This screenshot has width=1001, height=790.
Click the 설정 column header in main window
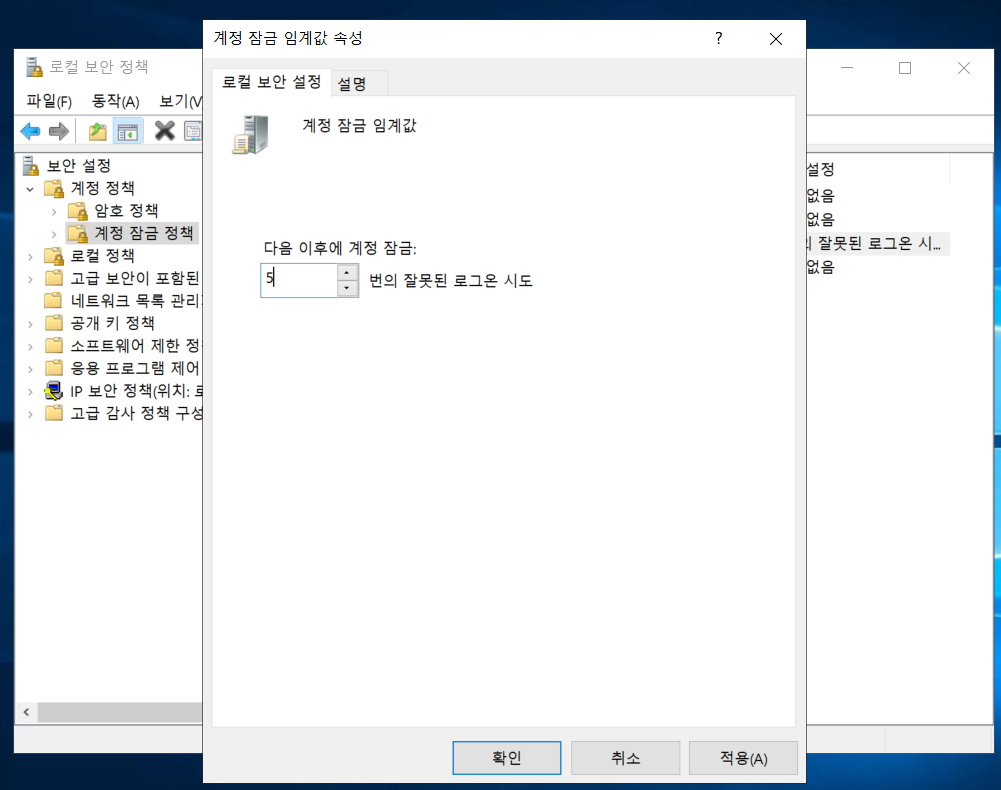878,169
